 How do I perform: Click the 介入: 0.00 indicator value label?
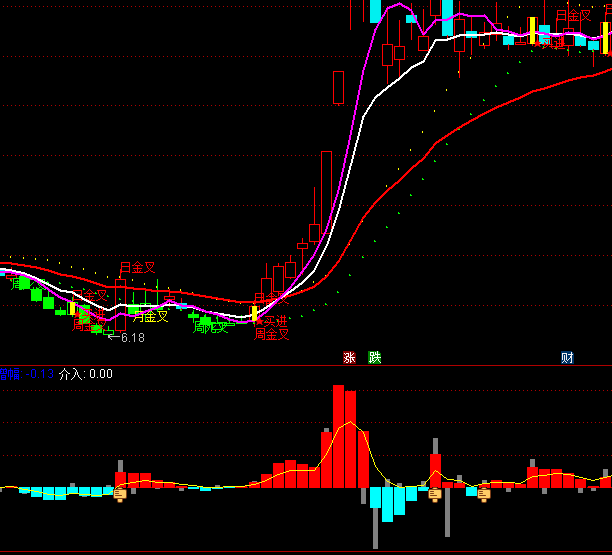click(86, 374)
